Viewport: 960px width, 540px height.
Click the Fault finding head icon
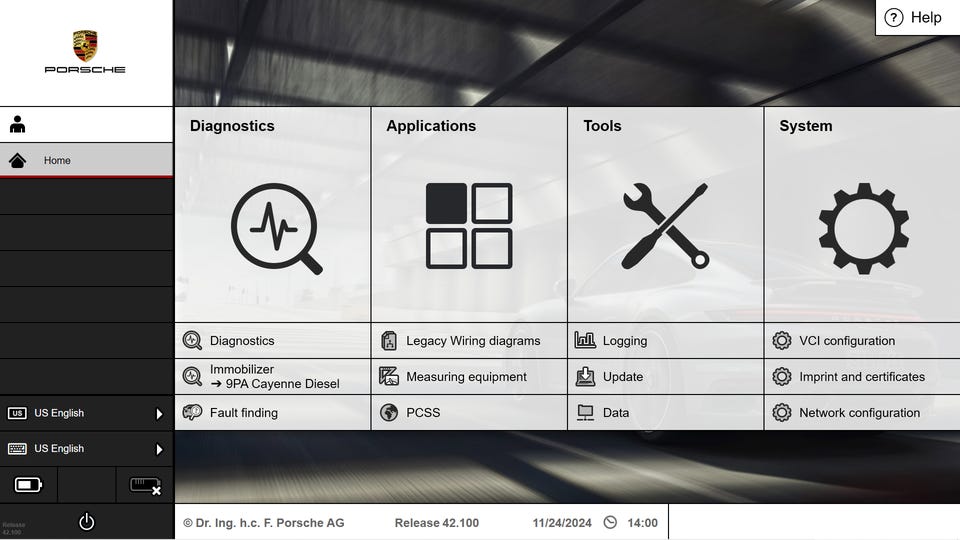[192, 412]
